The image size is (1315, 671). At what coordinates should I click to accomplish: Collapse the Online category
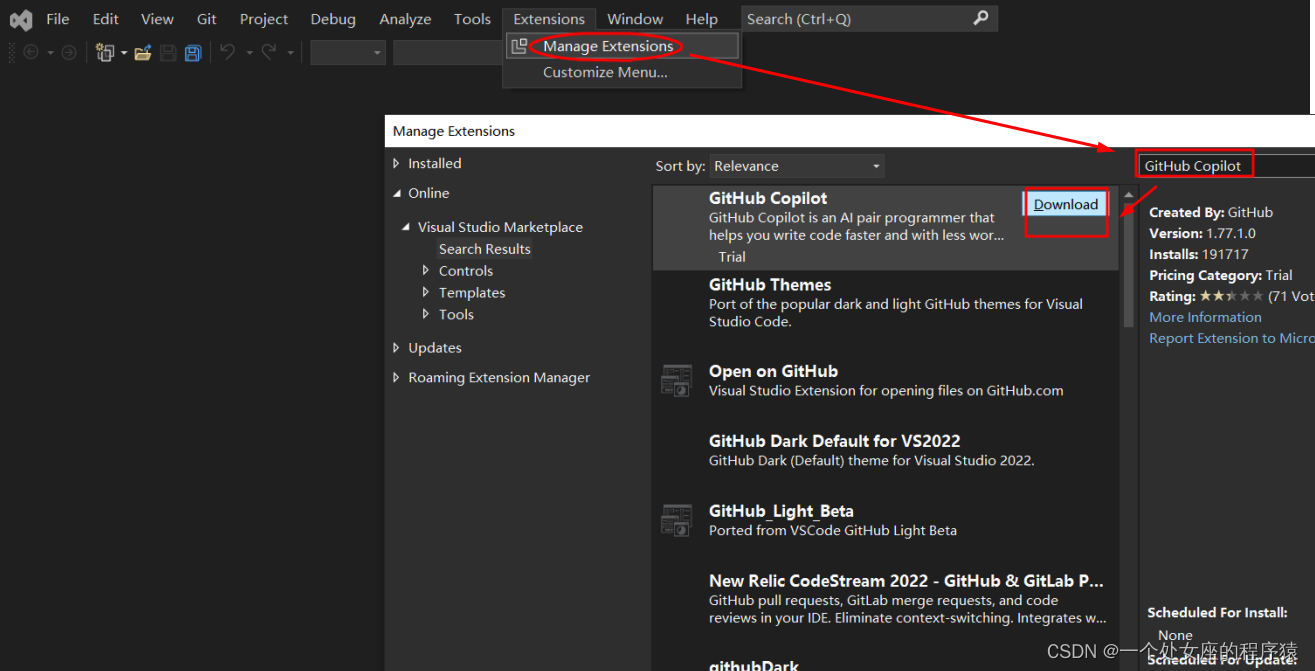coord(396,193)
